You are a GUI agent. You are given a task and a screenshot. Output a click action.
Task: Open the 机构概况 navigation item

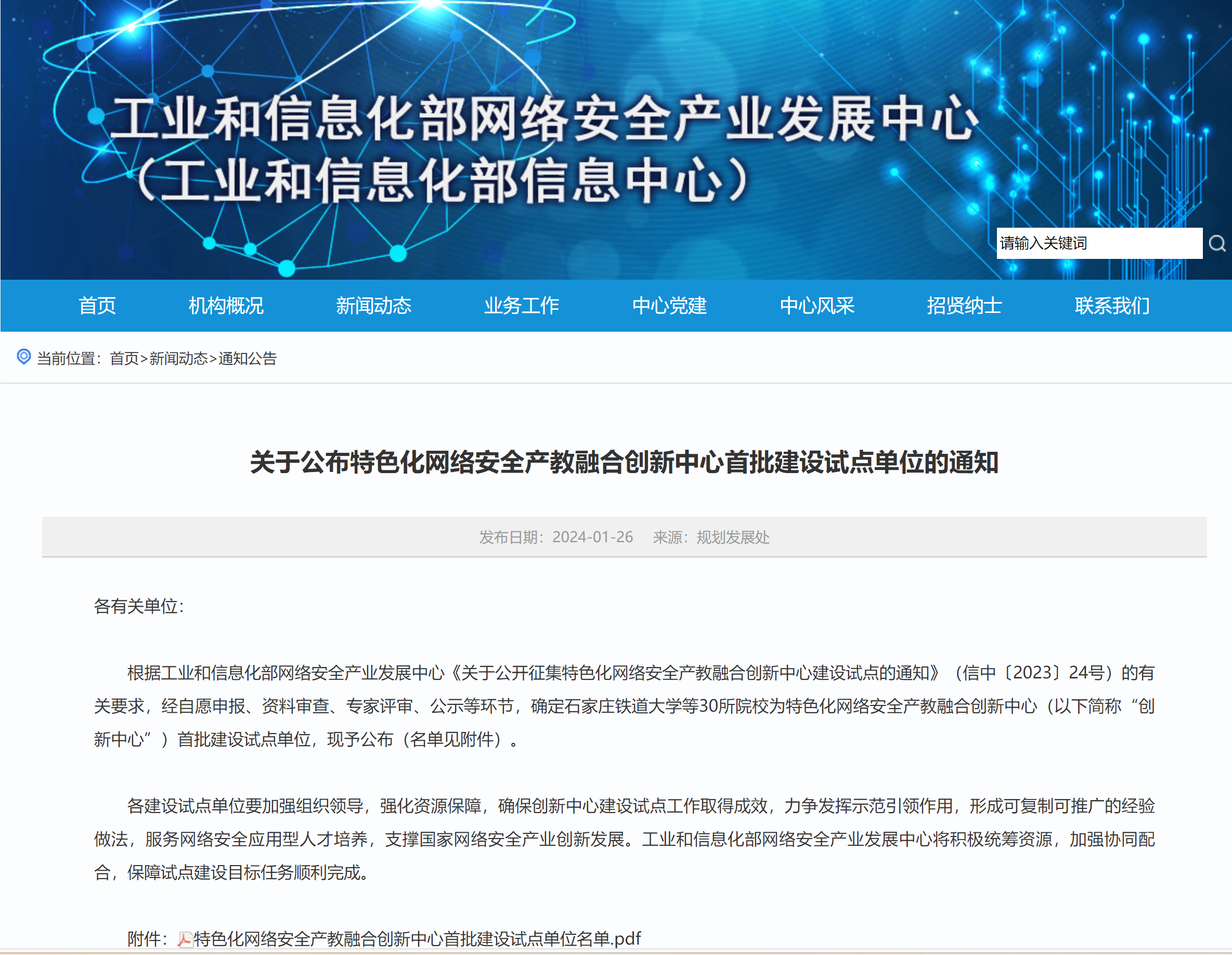(226, 306)
